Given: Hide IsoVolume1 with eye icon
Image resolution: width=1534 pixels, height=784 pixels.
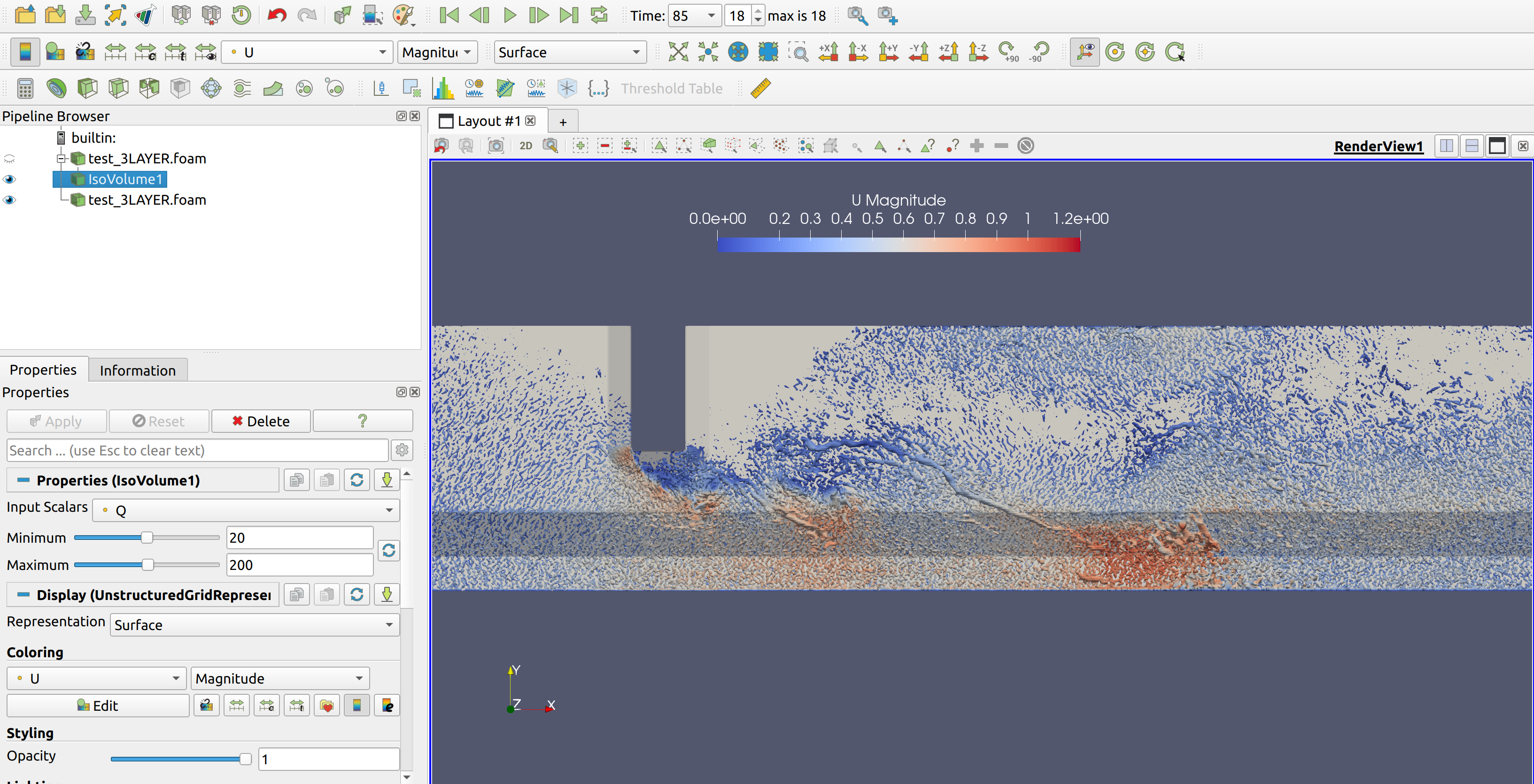Looking at the screenshot, I should [x=9, y=179].
